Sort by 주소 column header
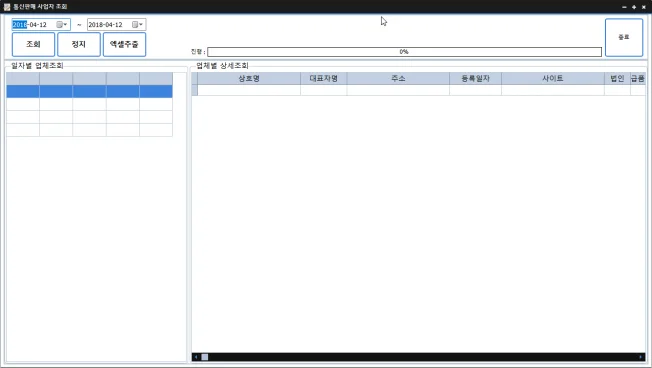Image resolution: width=652 pixels, height=368 pixels. tap(398, 78)
